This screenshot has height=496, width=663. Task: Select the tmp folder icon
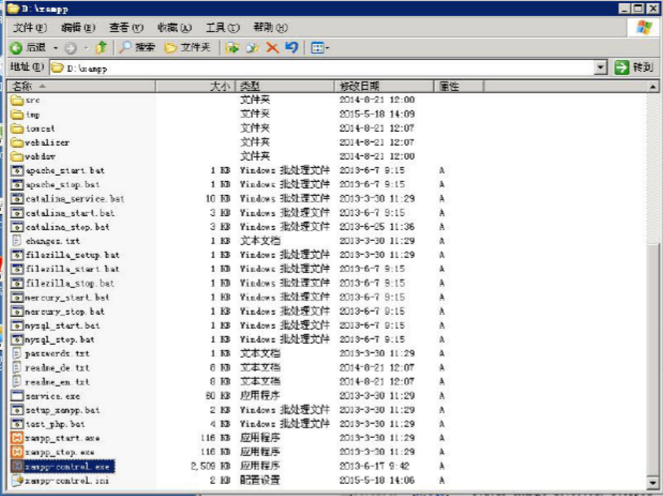17,114
